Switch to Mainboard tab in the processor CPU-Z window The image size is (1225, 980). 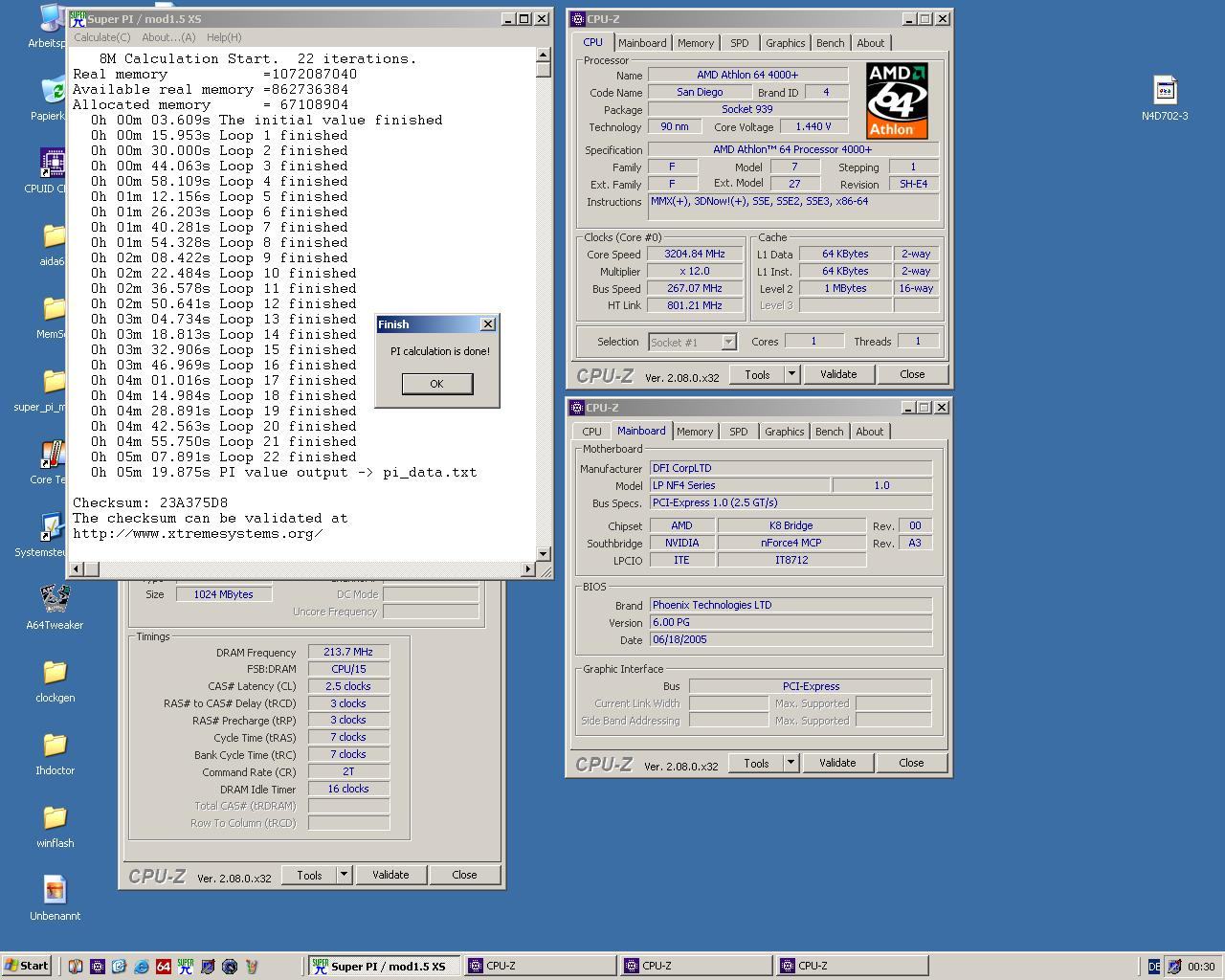tap(642, 43)
